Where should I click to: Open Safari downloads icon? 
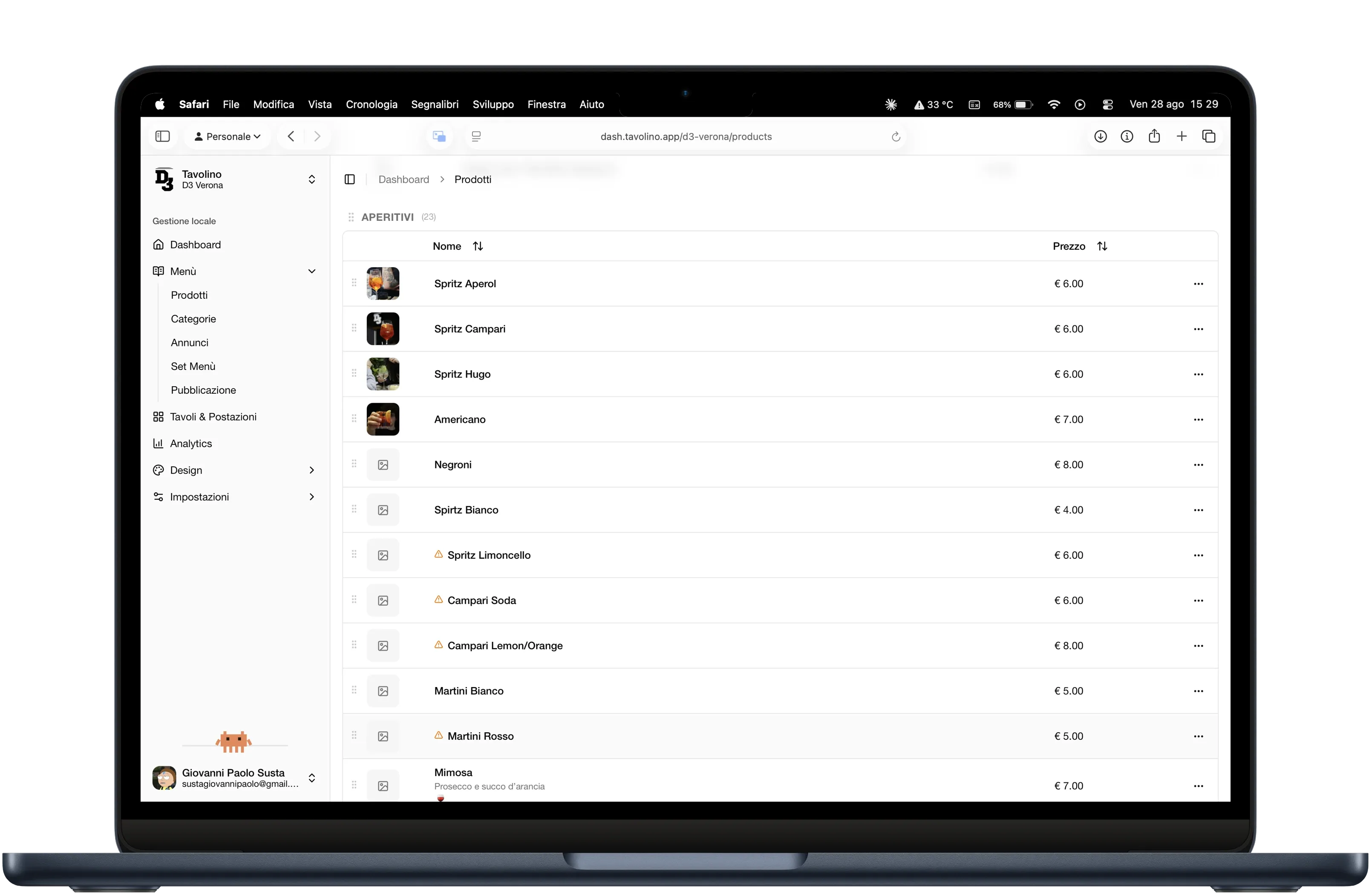click(x=1100, y=137)
